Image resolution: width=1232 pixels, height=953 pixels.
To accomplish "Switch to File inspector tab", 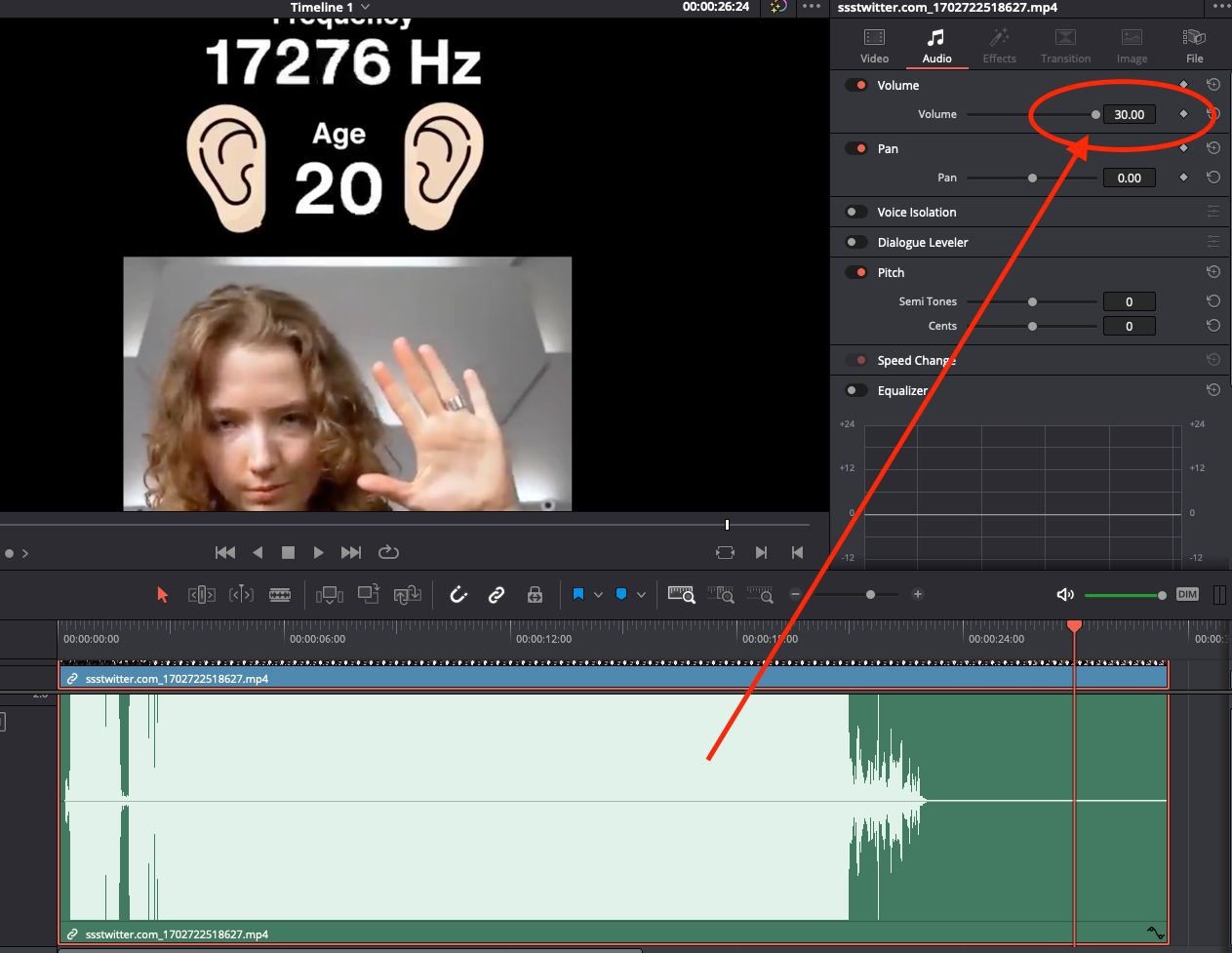I will click(x=1194, y=46).
